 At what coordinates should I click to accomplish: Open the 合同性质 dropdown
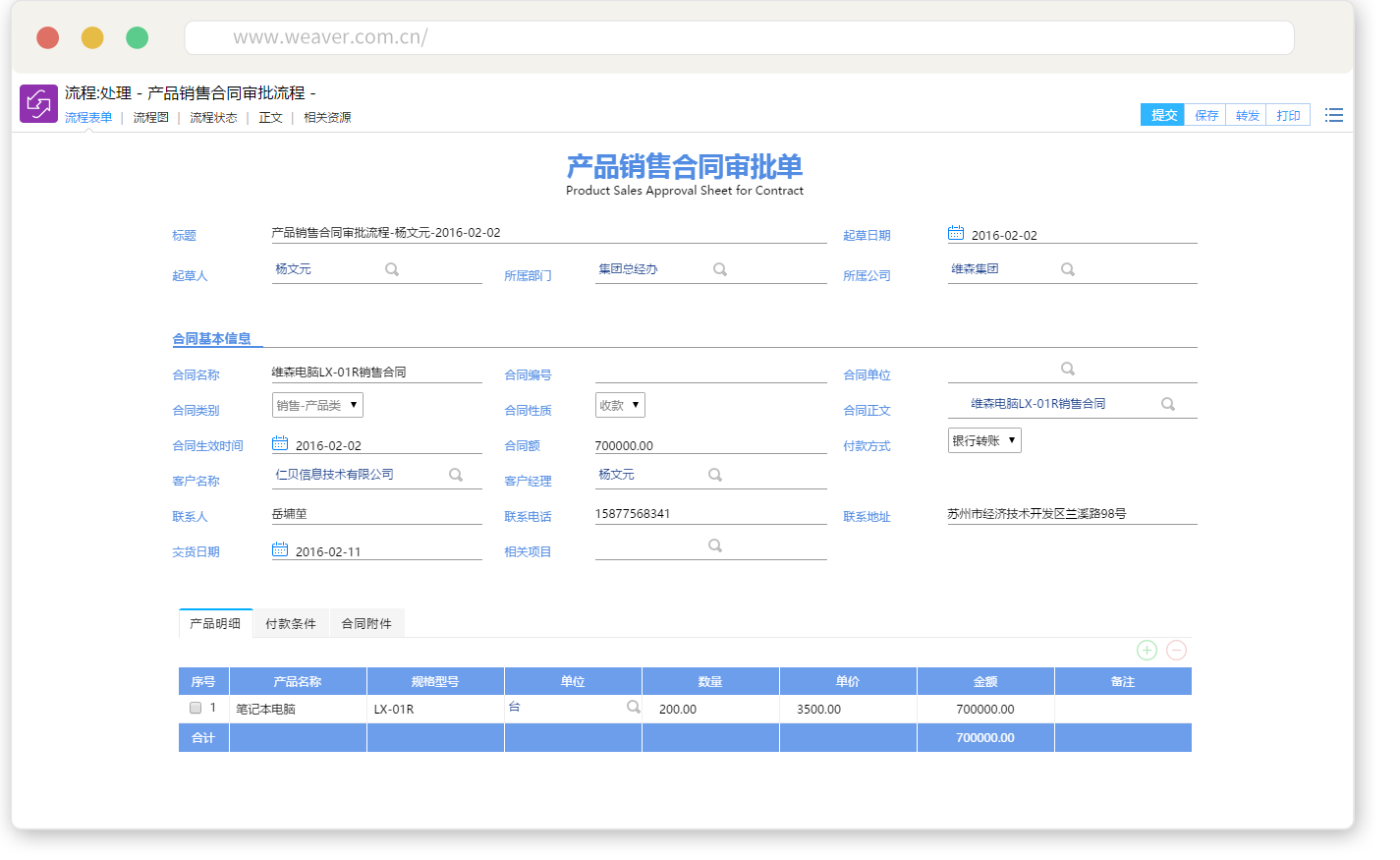[x=620, y=406]
